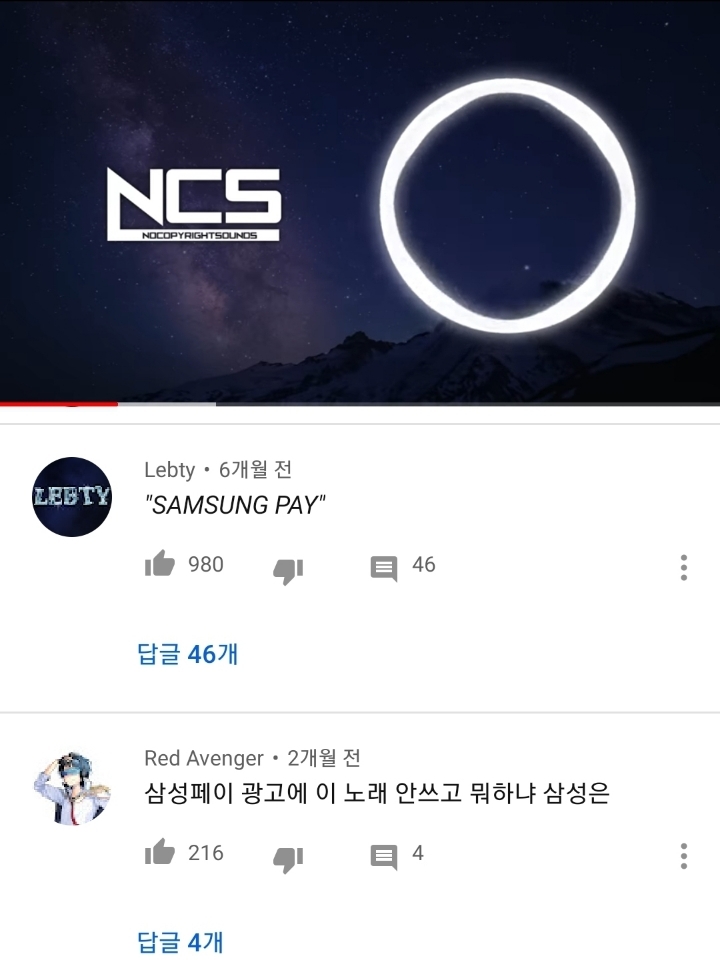Dislike Lebty's "SAMSUNG PAY" comment
The width and height of the screenshot is (720, 976).
(x=288, y=571)
